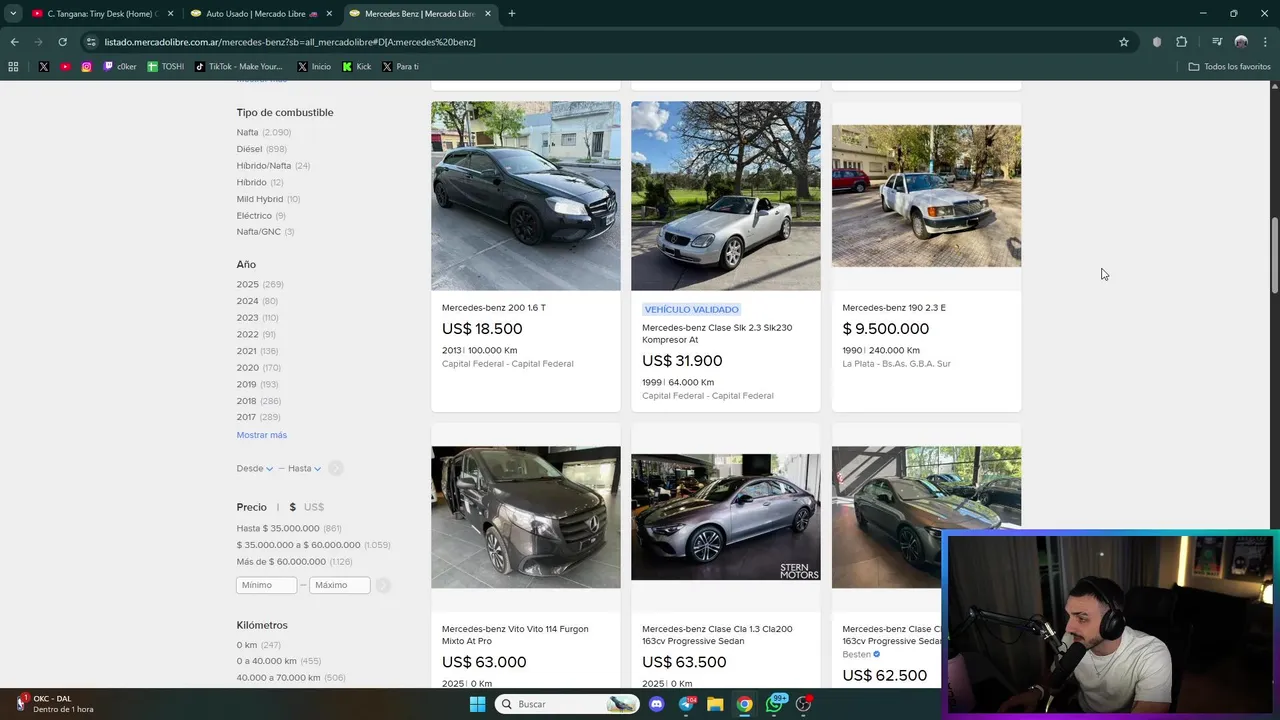This screenshot has height=720, width=1280.
Task: Click the white Mercedes 190 photo
Action: point(927,196)
